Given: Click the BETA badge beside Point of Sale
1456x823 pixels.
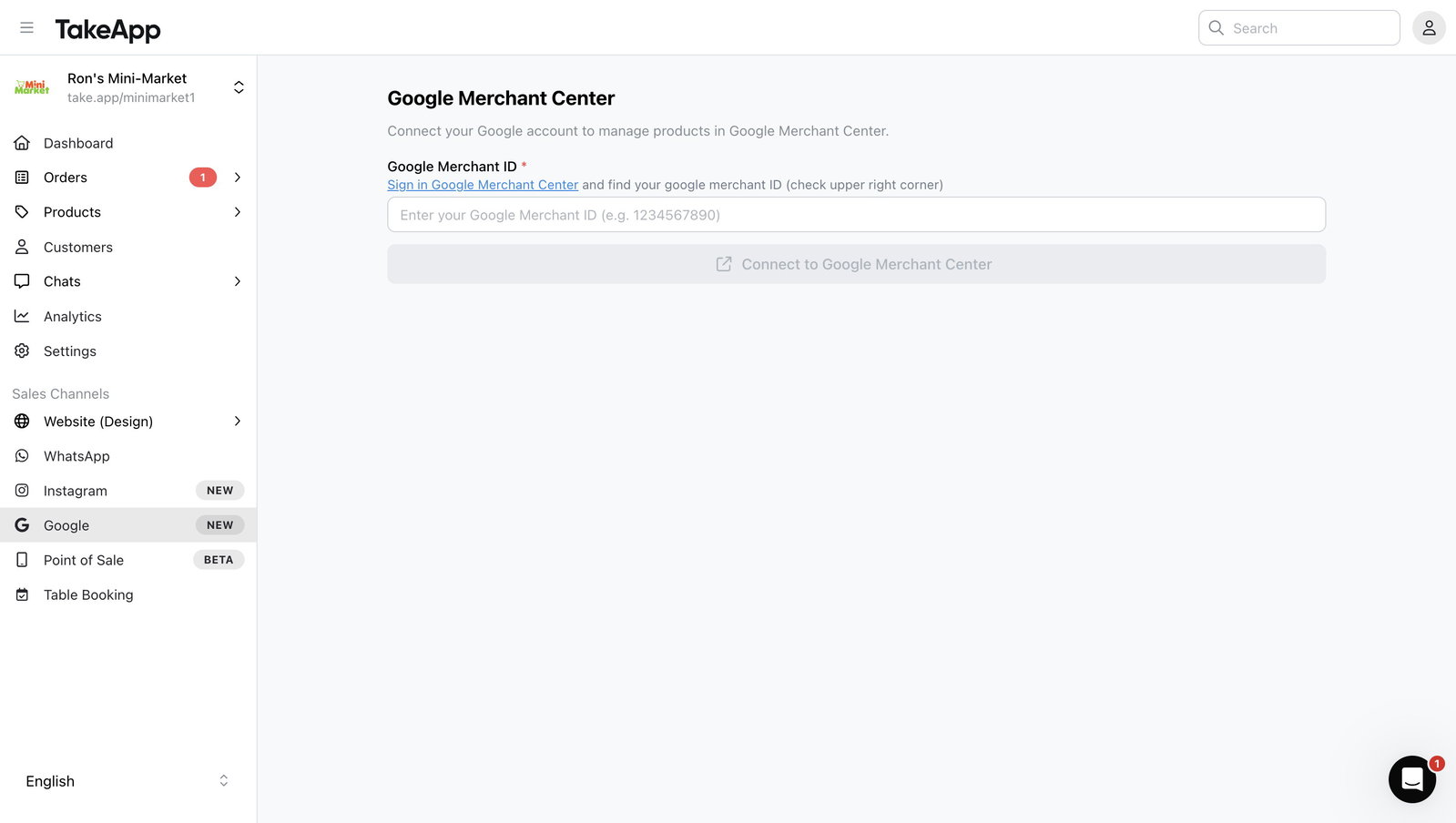Looking at the screenshot, I should (x=219, y=560).
